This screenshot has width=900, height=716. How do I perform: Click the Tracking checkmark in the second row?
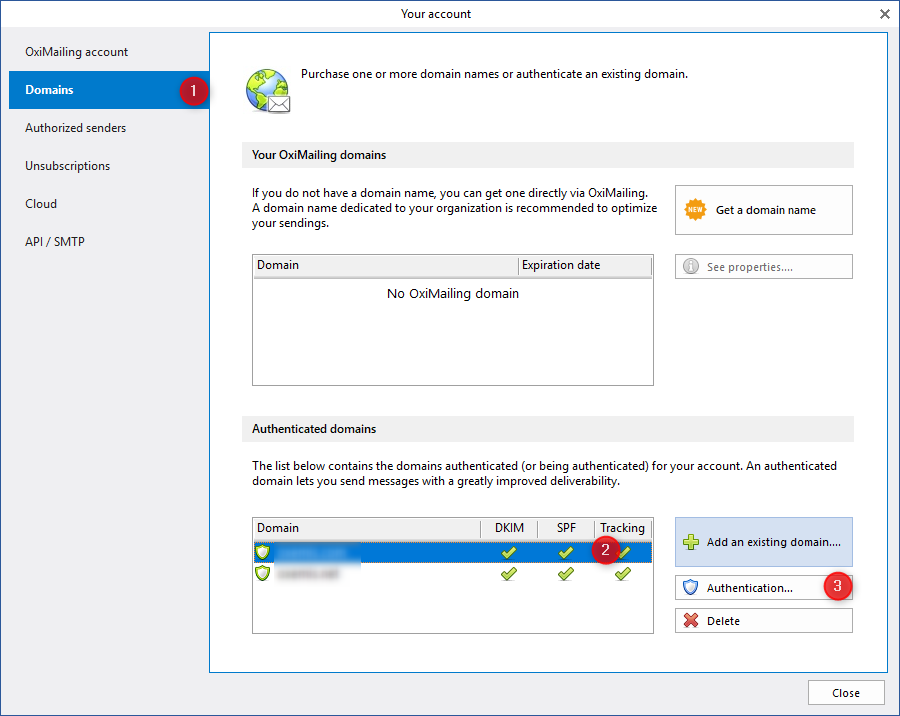coord(623,573)
